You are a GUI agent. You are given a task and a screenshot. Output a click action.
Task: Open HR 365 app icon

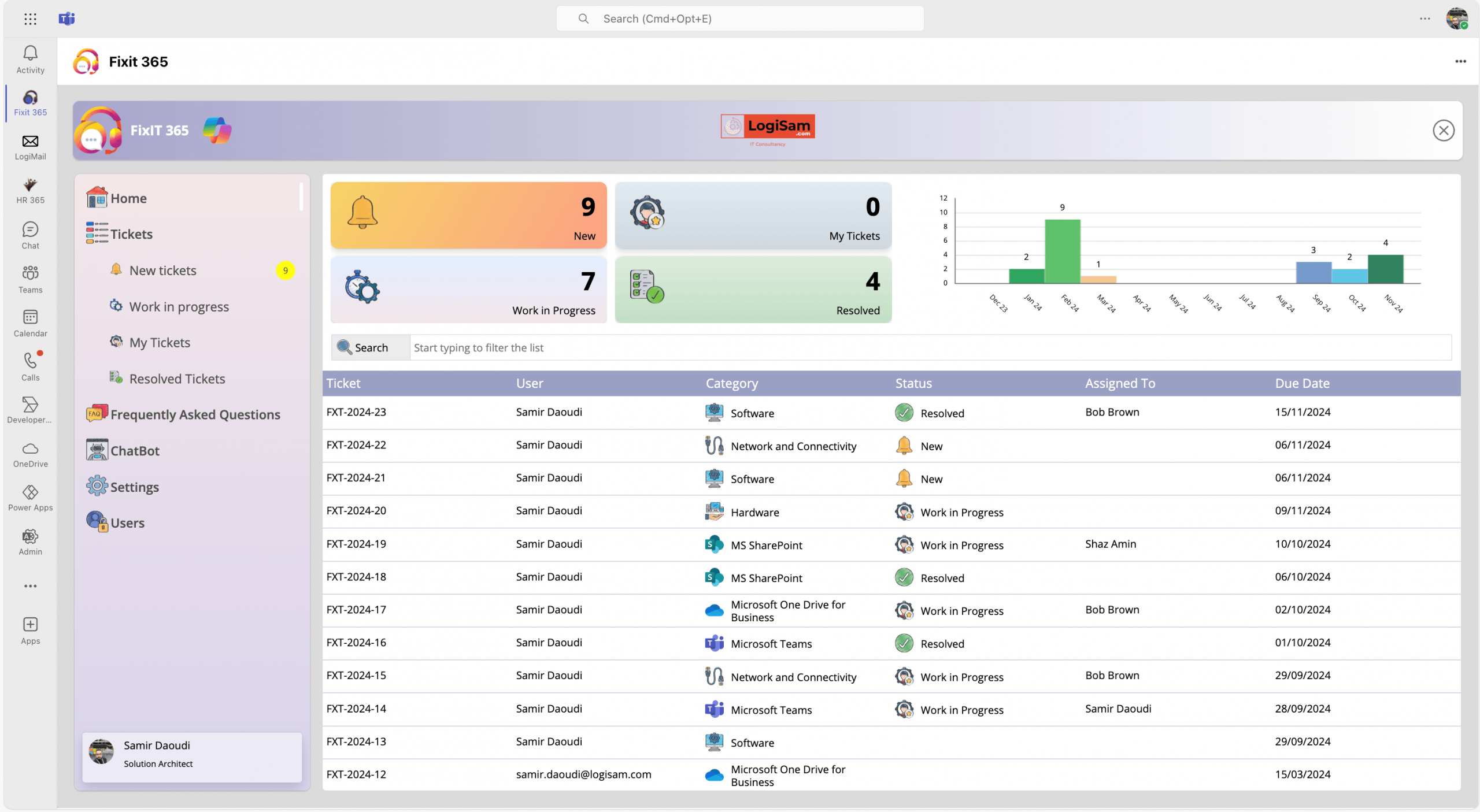point(30,191)
